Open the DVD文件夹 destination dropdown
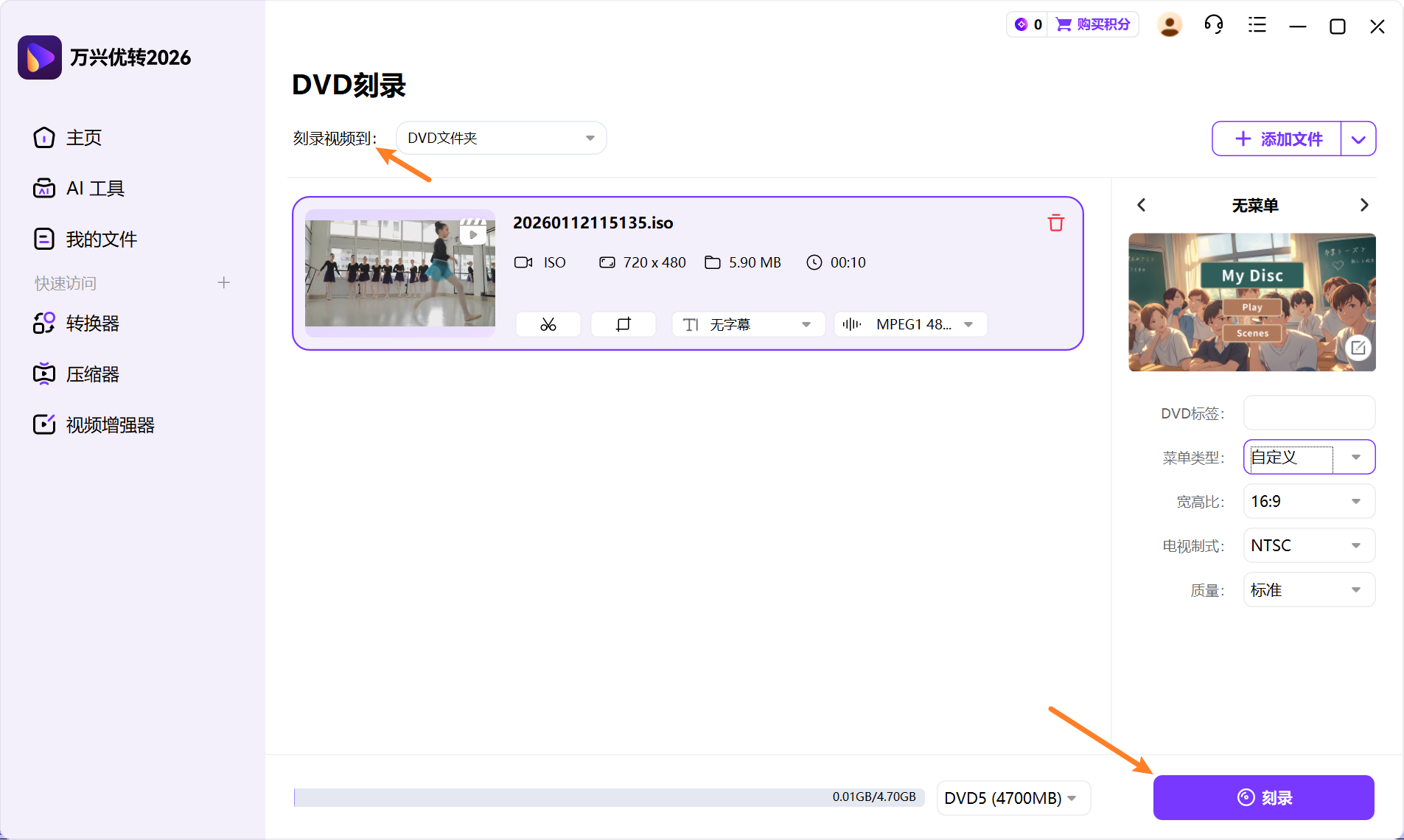This screenshot has height=840, width=1404. [500, 137]
